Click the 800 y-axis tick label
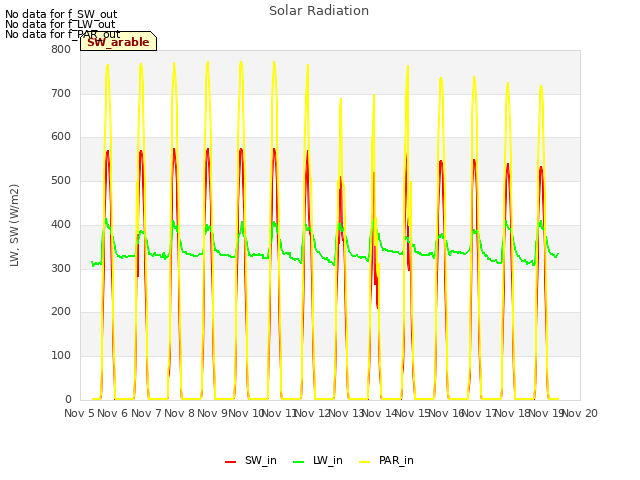 pyautogui.click(x=61, y=50)
